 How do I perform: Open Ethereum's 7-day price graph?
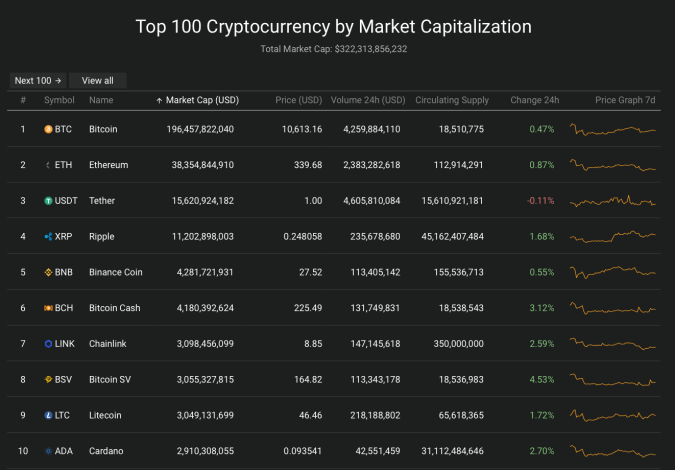tap(613, 165)
